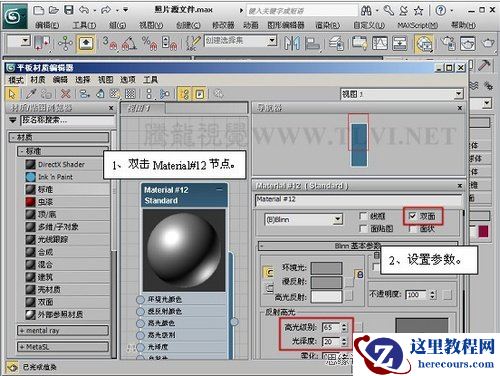This screenshot has width=500, height=376.
Task: Click the opacity 不透明度 map button
Action: pyautogui.click(x=447, y=295)
